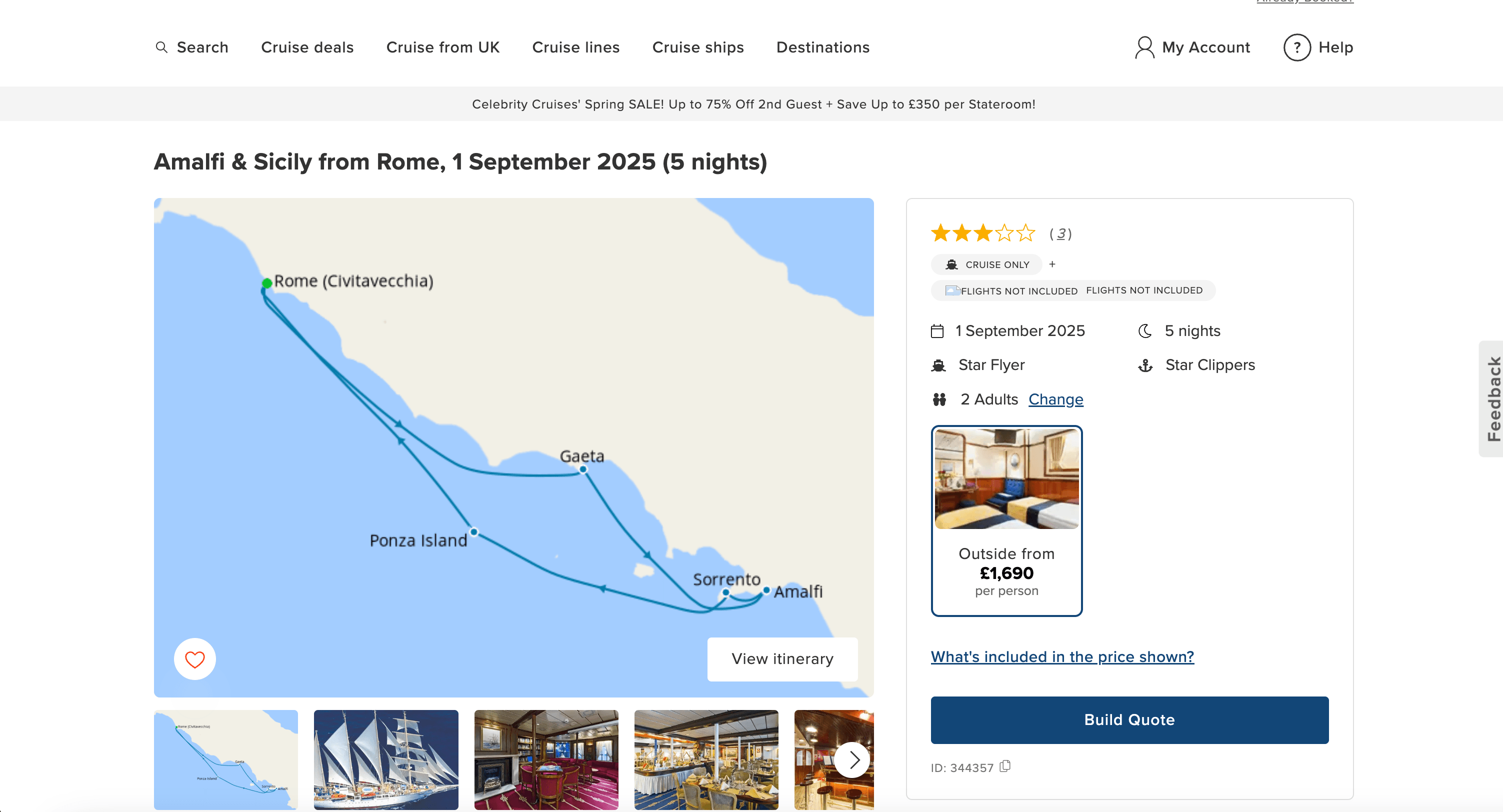Viewport: 1503px width, 812px height.
Task: Select the sailing ship photo thumbnail
Action: tap(385, 760)
